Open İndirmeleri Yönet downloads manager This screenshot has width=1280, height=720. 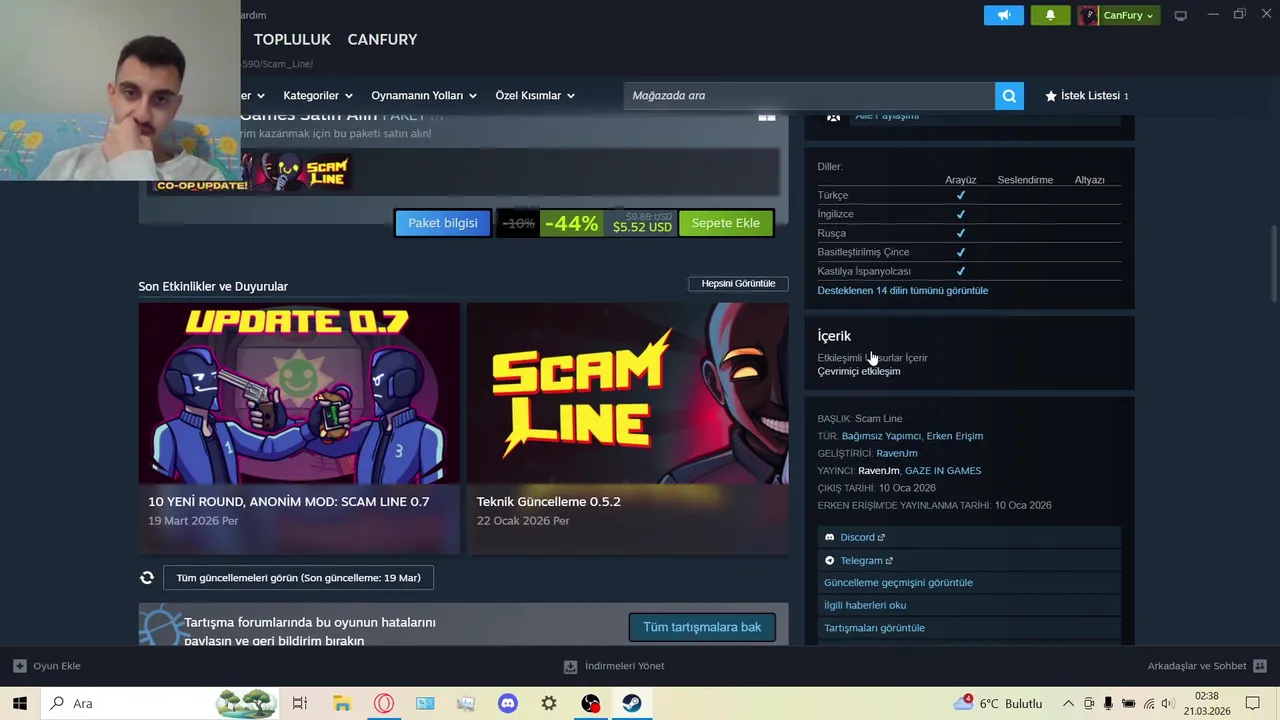(x=614, y=666)
